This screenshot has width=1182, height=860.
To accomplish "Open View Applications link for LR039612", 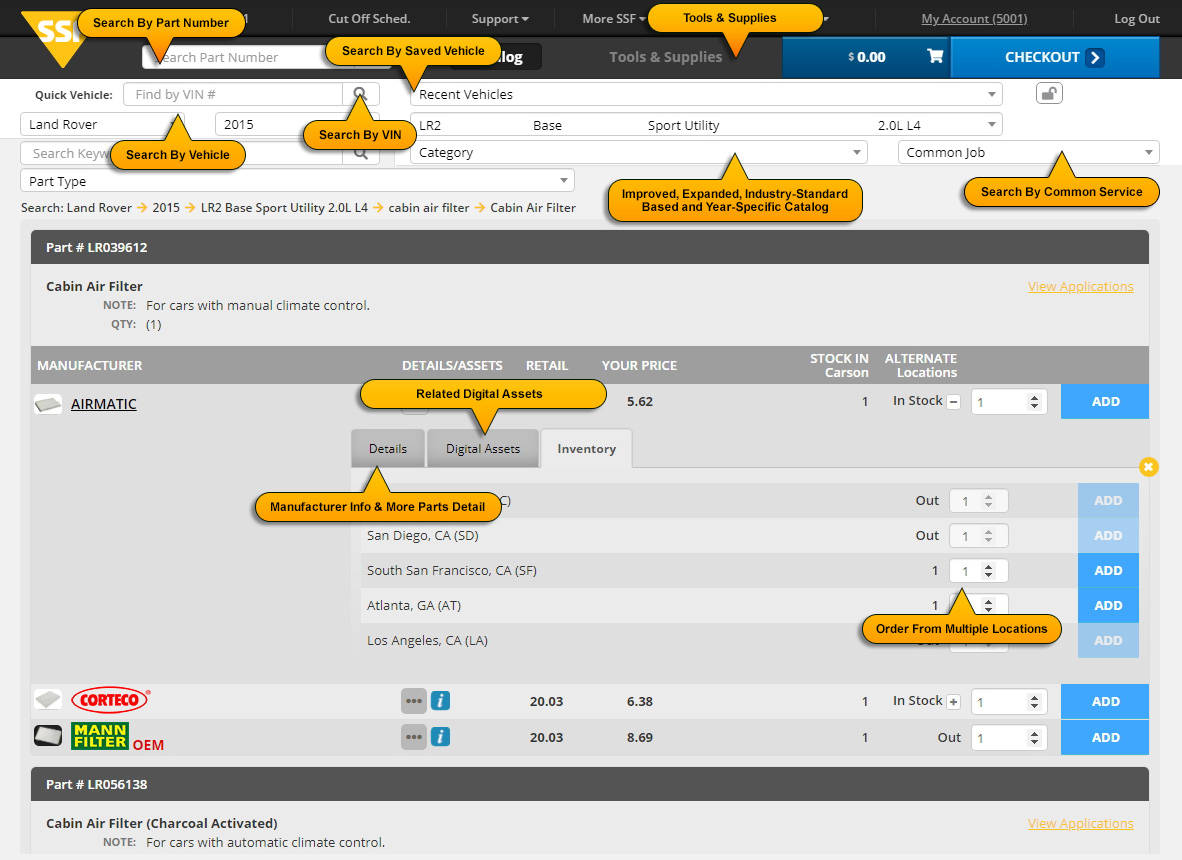I will point(1080,287).
